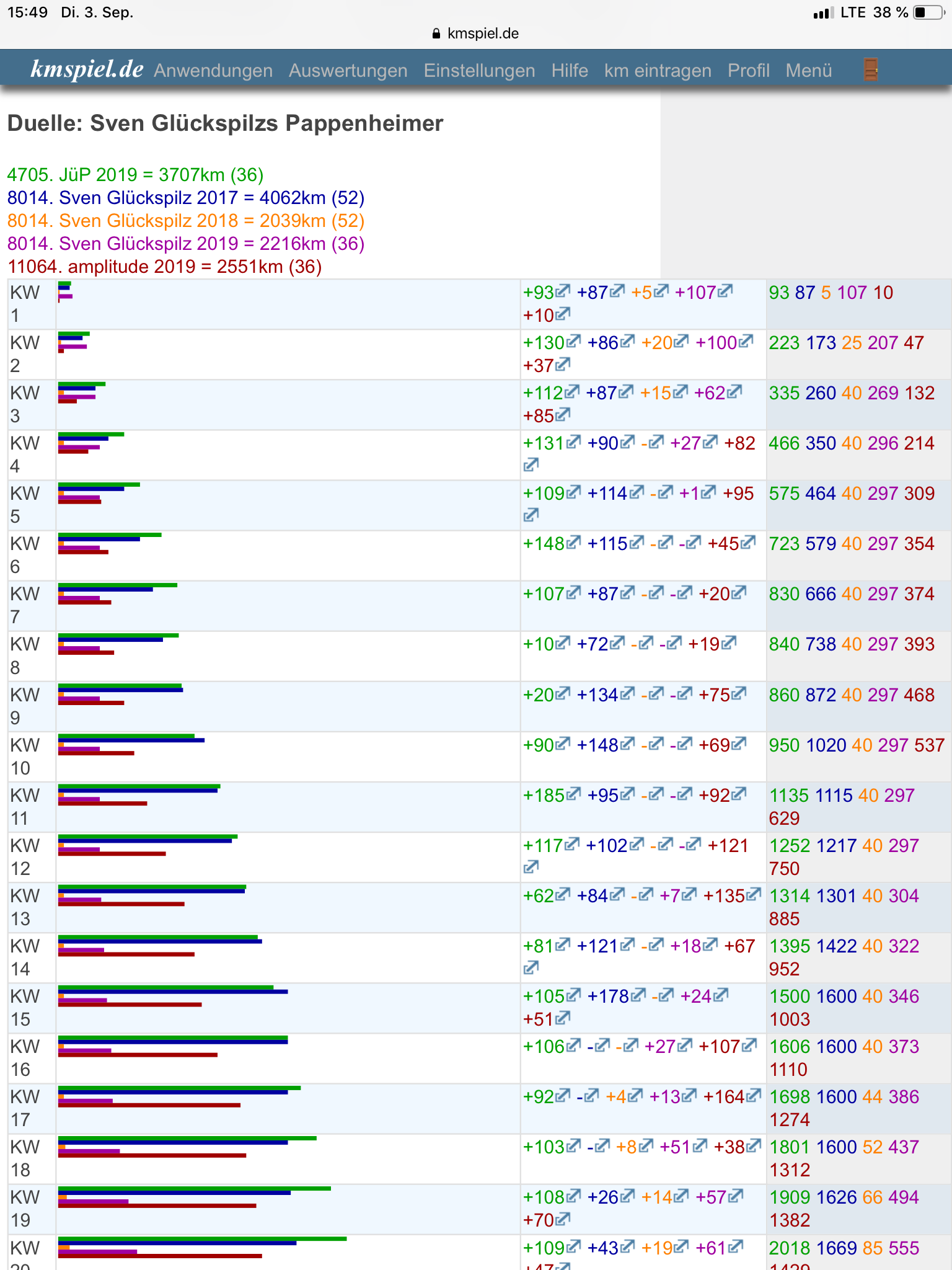Screen dimensions: 952x1270
Task: Open the Anwendungen menu
Action: (x=213, y=71)
